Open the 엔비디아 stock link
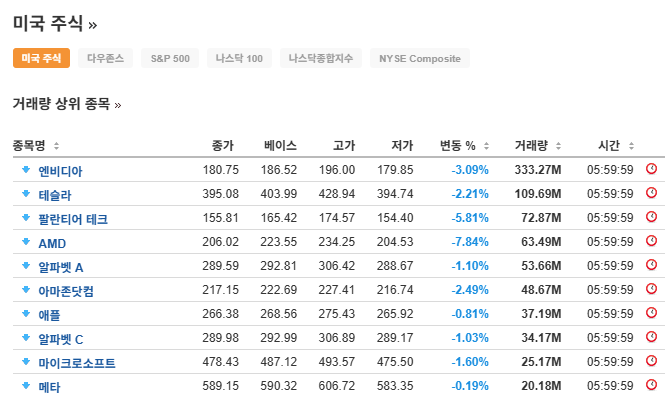Screen dimensions: 669x405 (60, 171)
